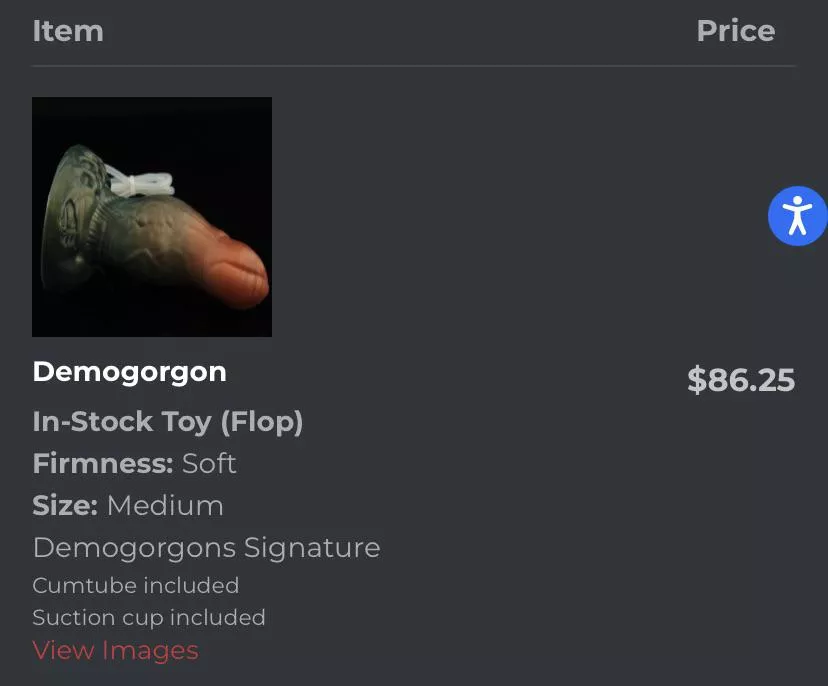Click the blue accessibility person symbol
The width and height of the screenshot is (828, 686).
point(797,215)
